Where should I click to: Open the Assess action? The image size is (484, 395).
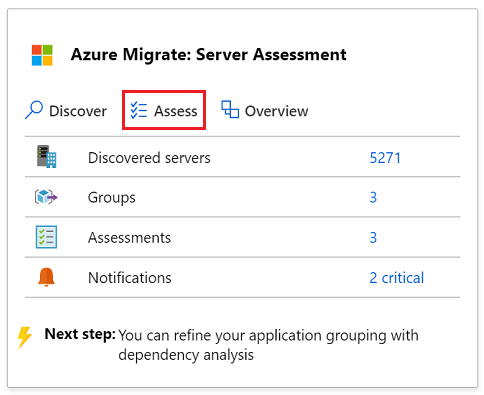[164, 110]
